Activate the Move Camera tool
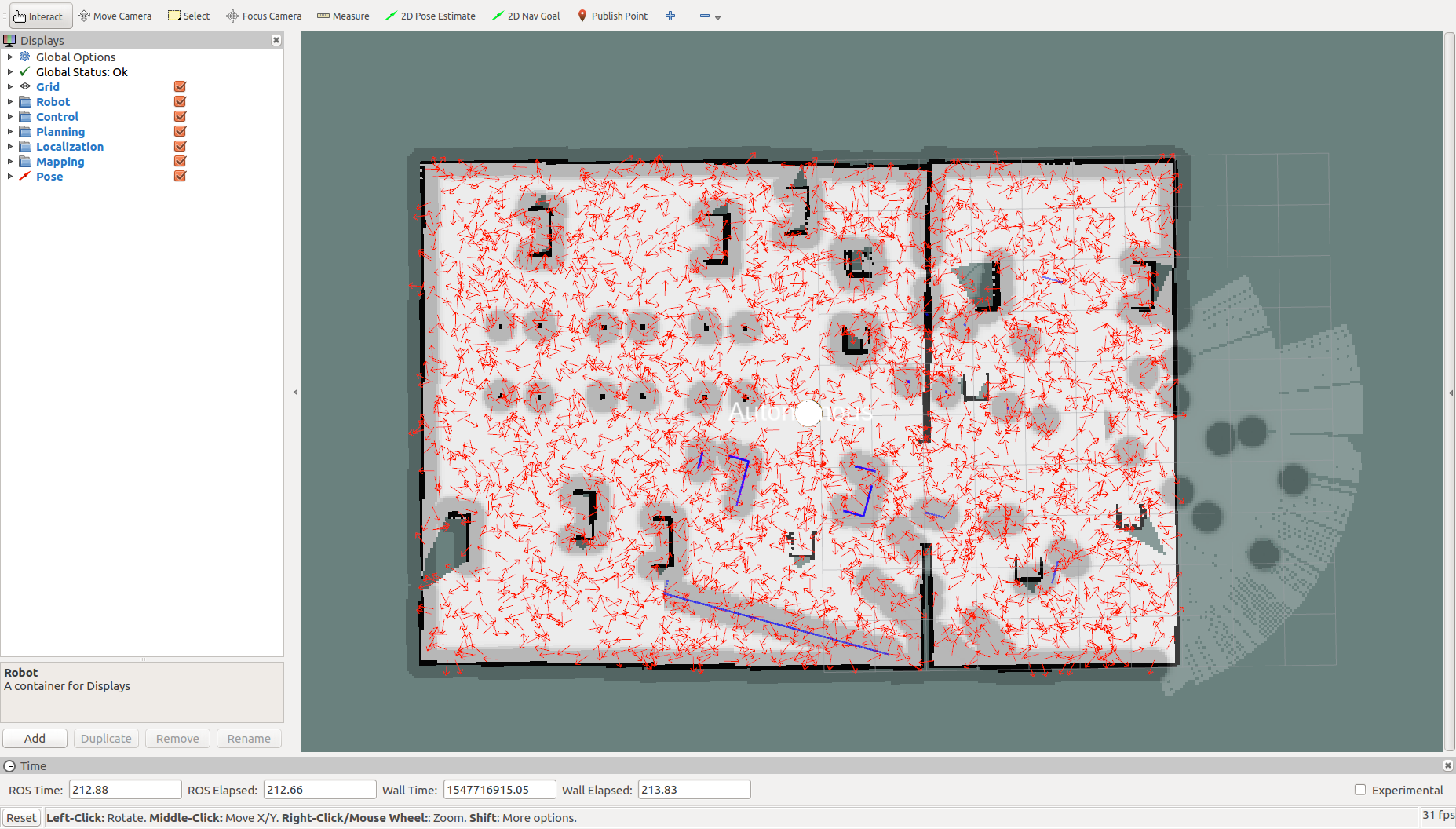This screenshot has width=1456, height=829. 115,16
